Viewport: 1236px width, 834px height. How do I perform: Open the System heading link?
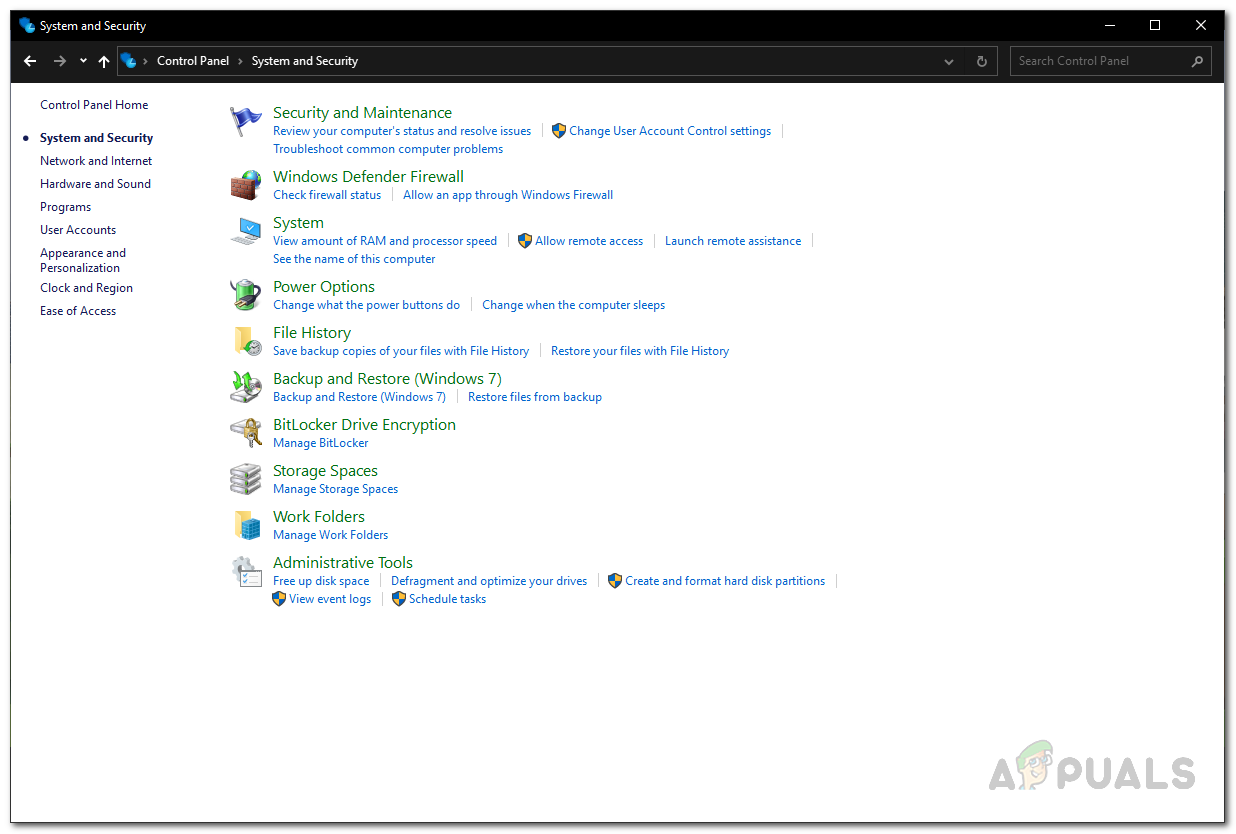[298, 223]
